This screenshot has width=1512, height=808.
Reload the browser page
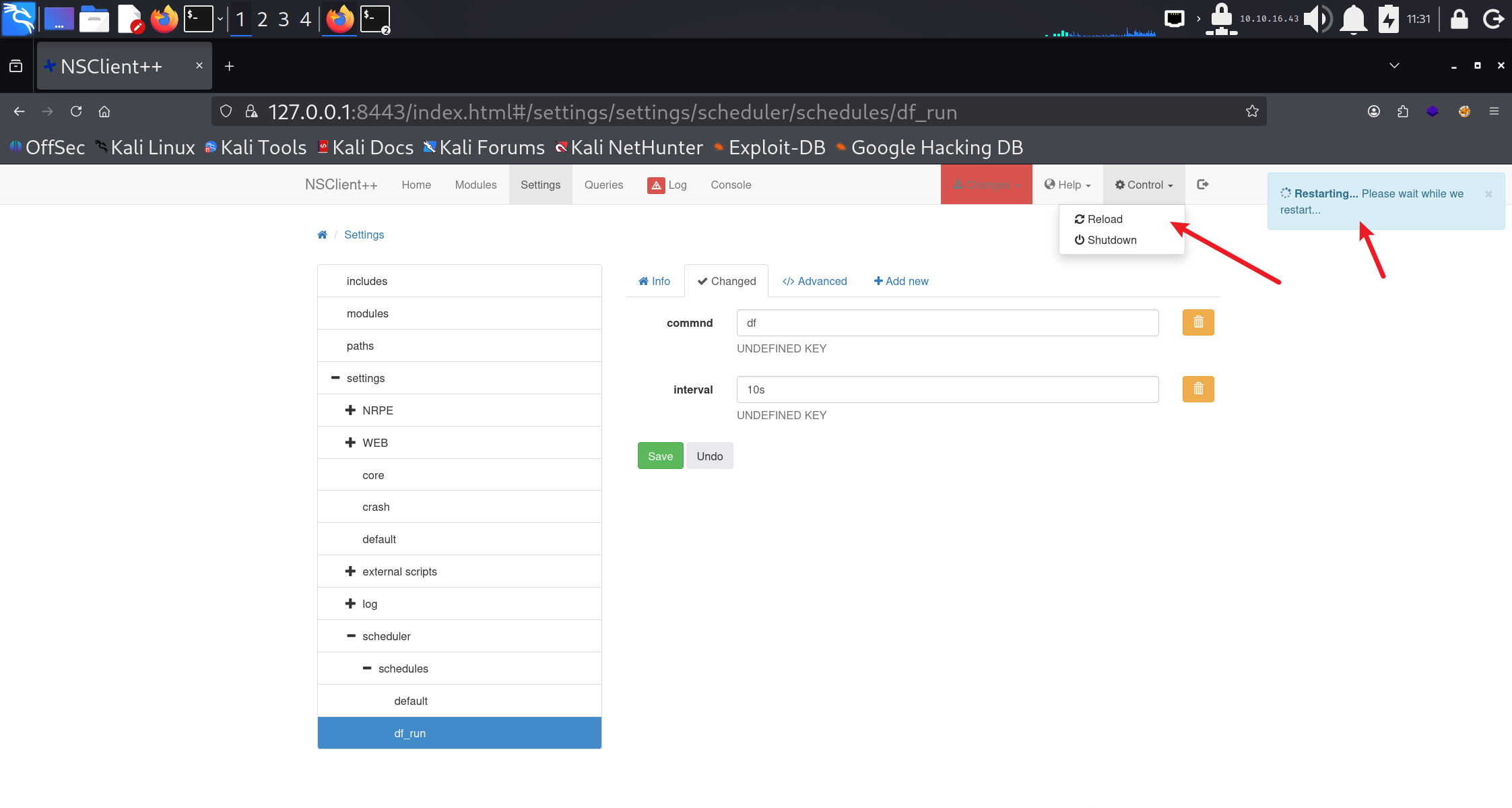tap(76, 111)
